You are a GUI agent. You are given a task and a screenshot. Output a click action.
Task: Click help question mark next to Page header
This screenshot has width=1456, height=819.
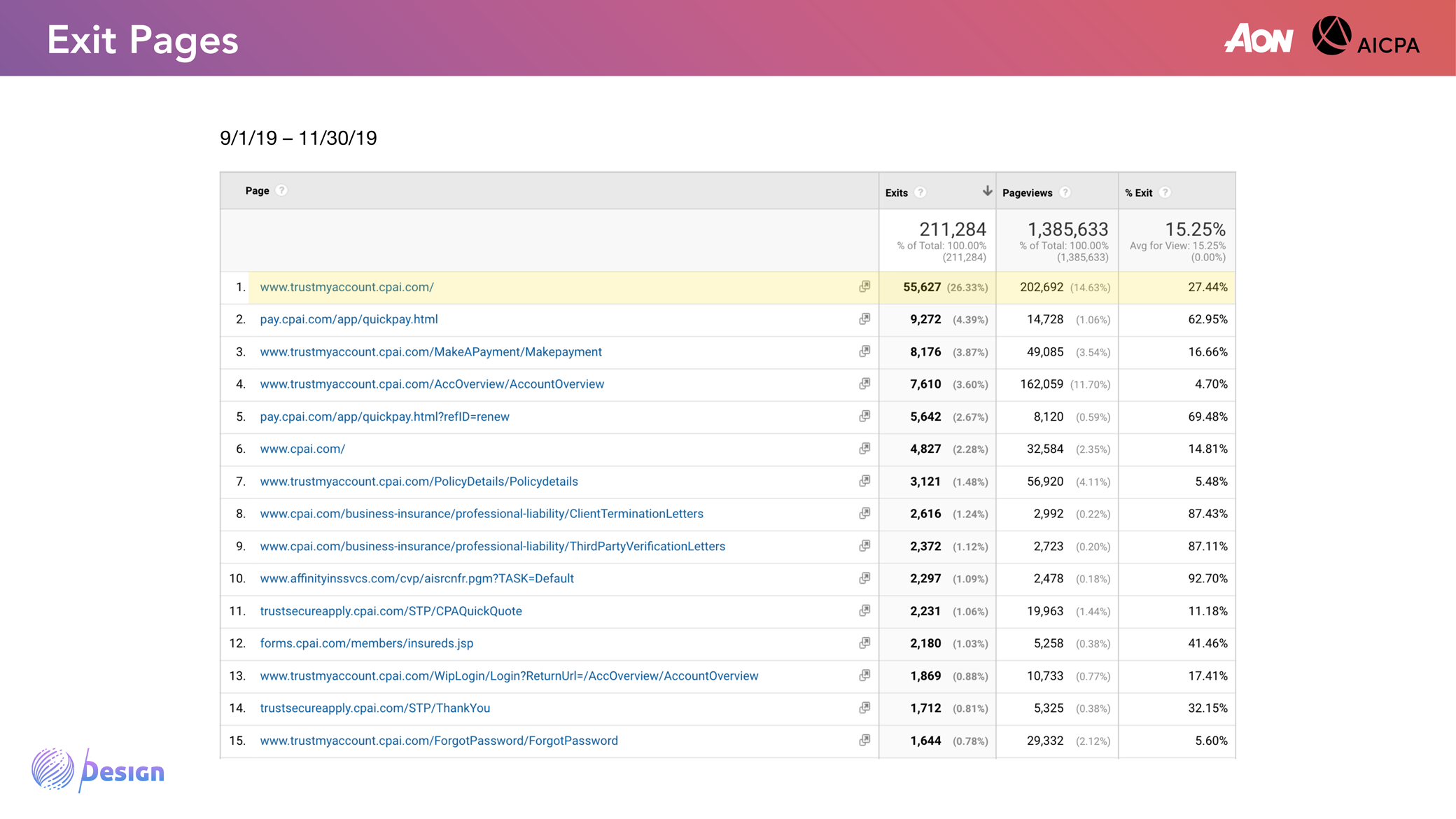281,190
